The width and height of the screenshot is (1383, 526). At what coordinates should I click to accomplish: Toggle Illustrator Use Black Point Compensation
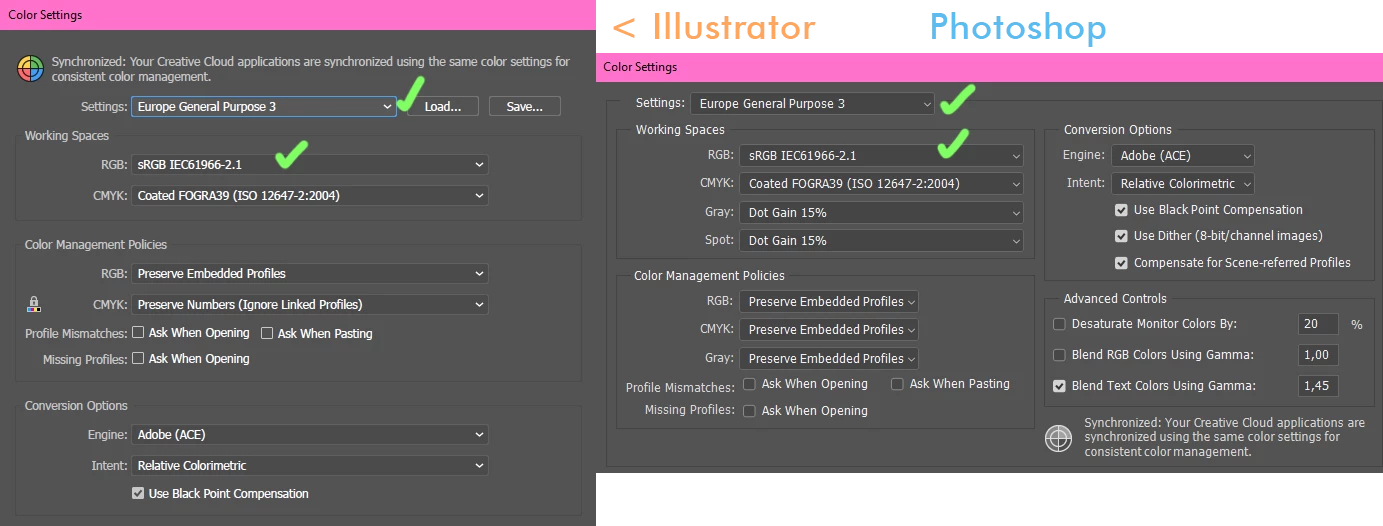pos(139,493)
